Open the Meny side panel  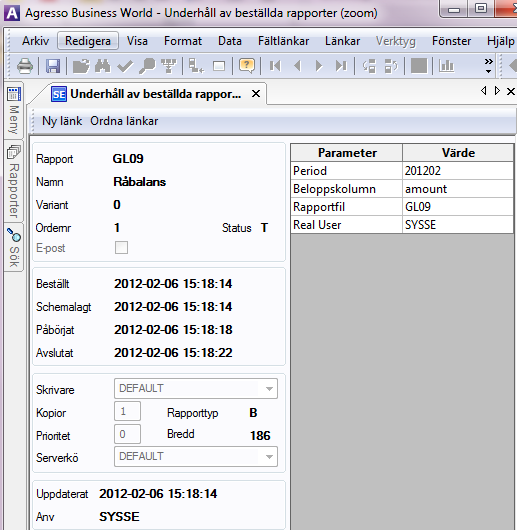pyautogui.click(x=14, y=111)
